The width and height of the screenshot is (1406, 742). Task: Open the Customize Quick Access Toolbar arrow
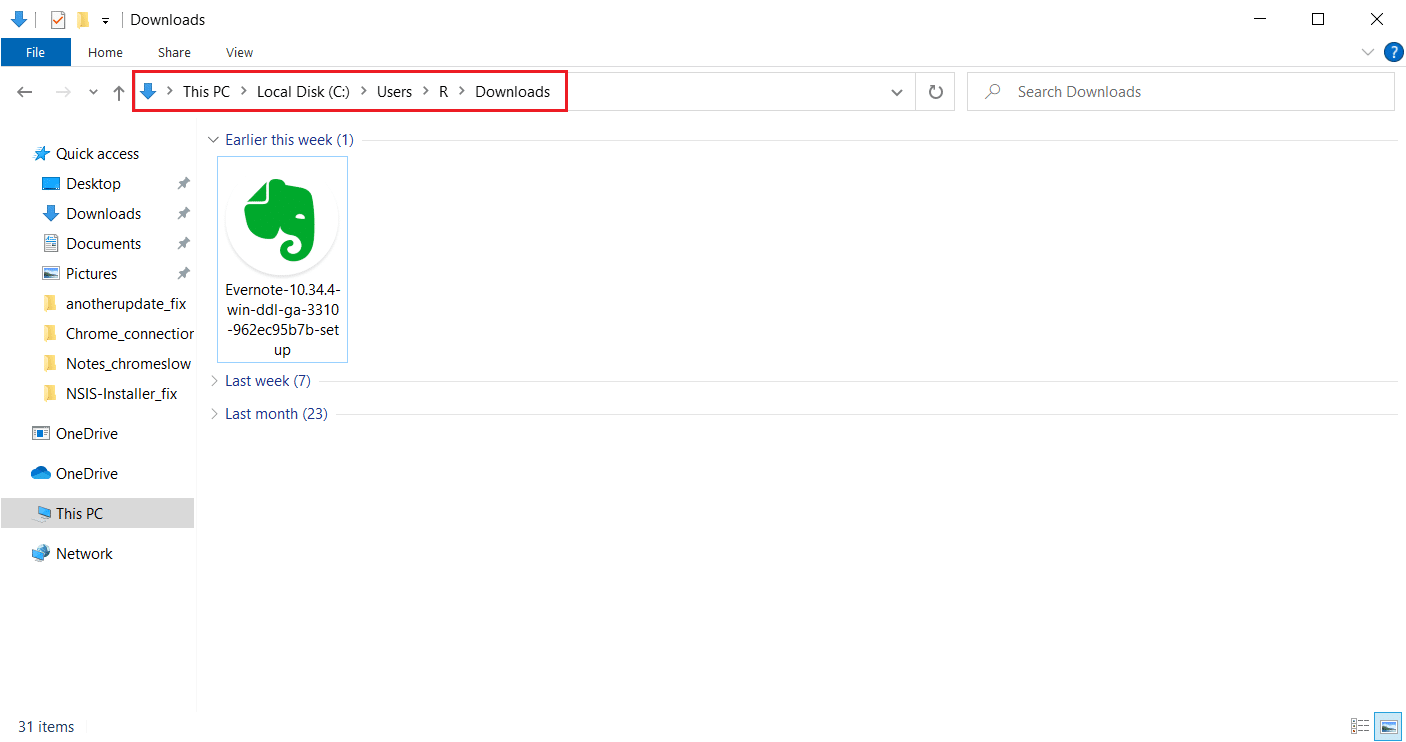[105, 20]
